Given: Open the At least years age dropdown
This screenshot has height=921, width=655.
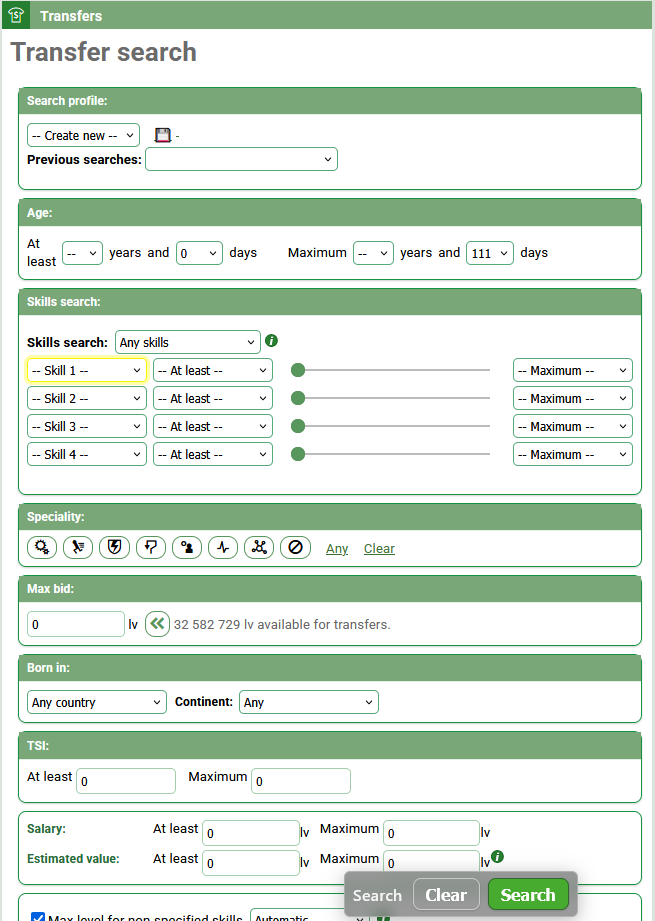Looking at the screenshot, I should pos(82,253).
